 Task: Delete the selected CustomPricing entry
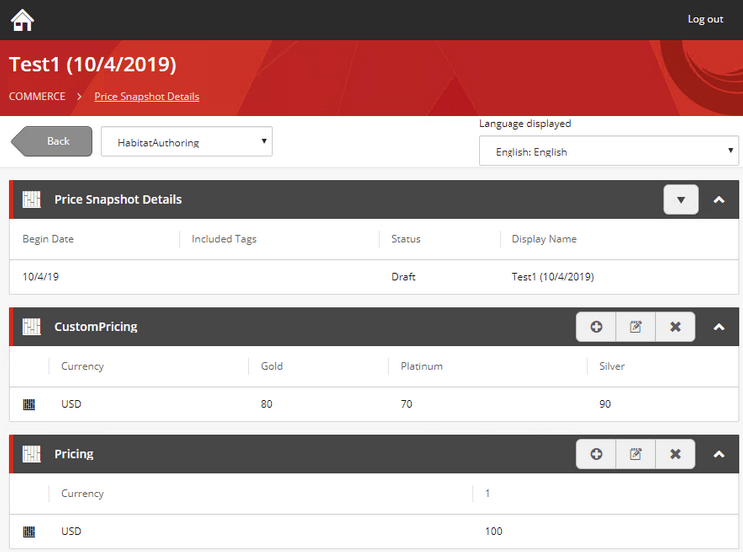675,327
